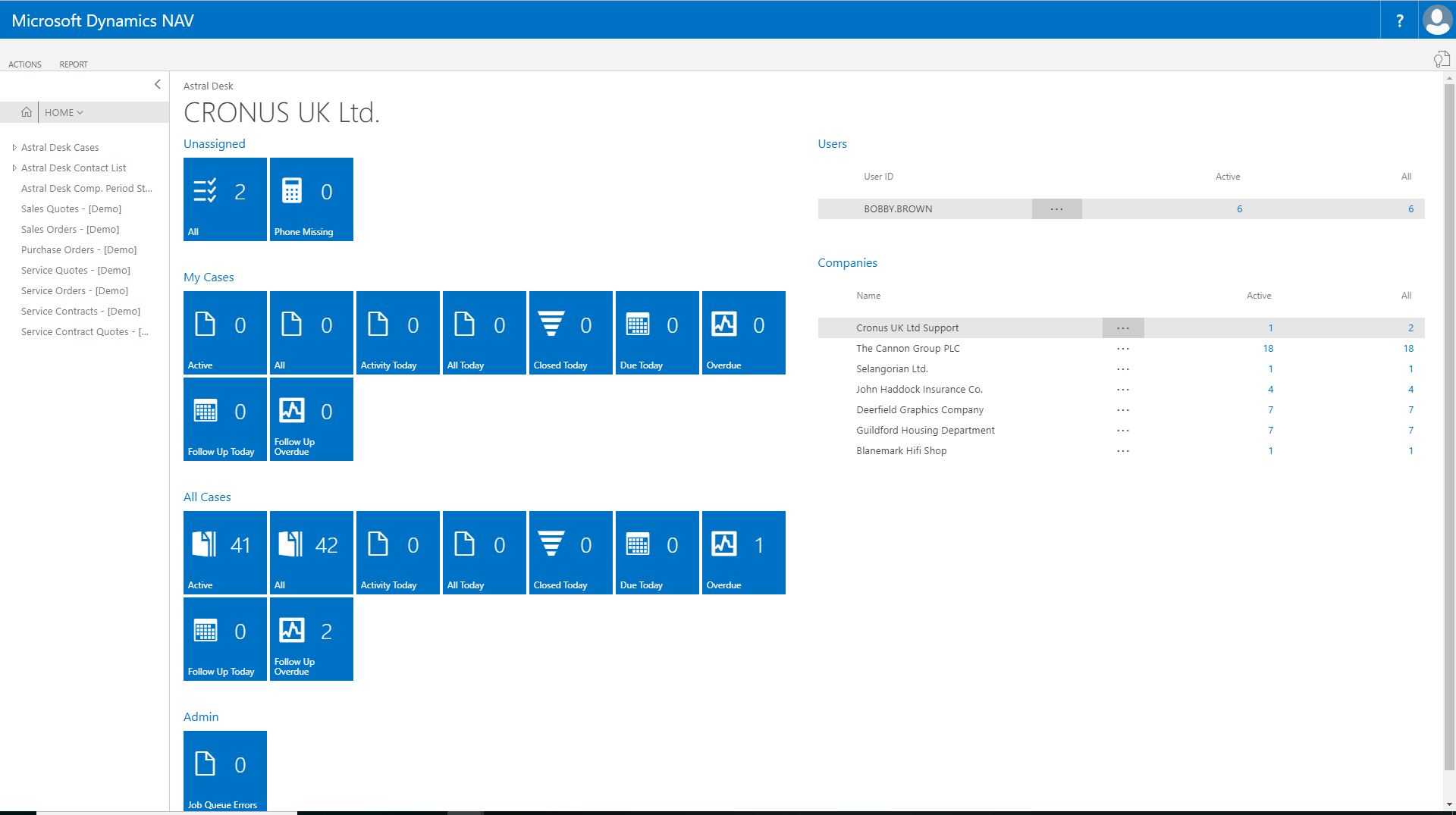Expand the Astral Desk Contact List node
Viewport: 1456px width, 815px height.
(x=14, y=168)
